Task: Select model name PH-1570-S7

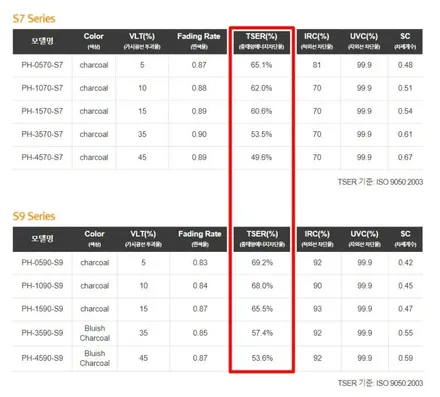Action: point(42,111)
